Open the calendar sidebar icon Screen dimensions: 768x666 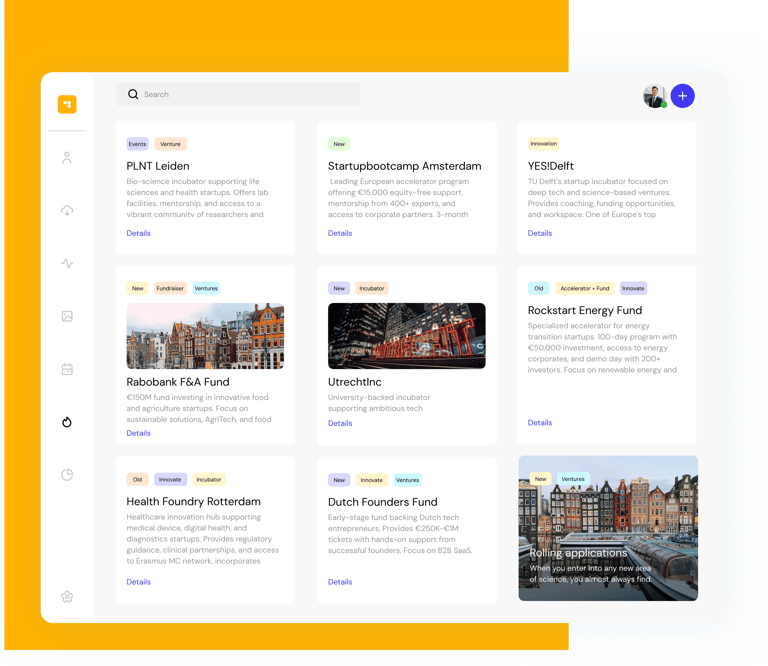[x=67, y=369]
